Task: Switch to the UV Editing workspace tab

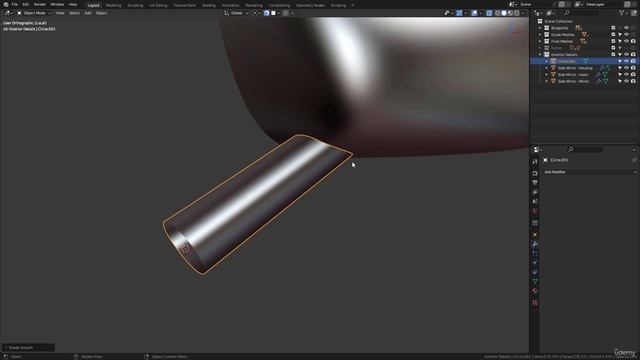Action: 158,5
